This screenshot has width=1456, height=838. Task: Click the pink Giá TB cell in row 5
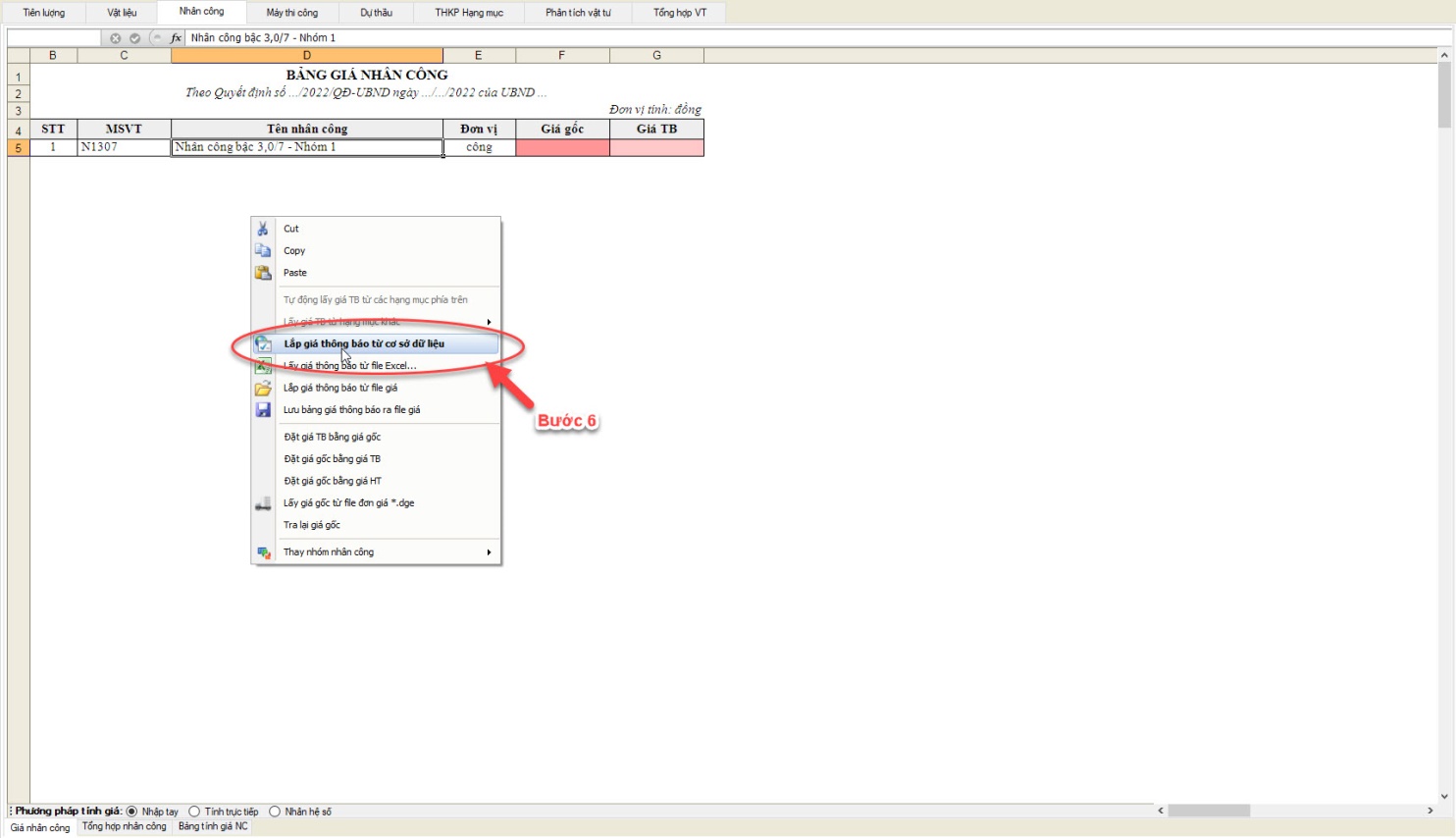pos(656,147)
